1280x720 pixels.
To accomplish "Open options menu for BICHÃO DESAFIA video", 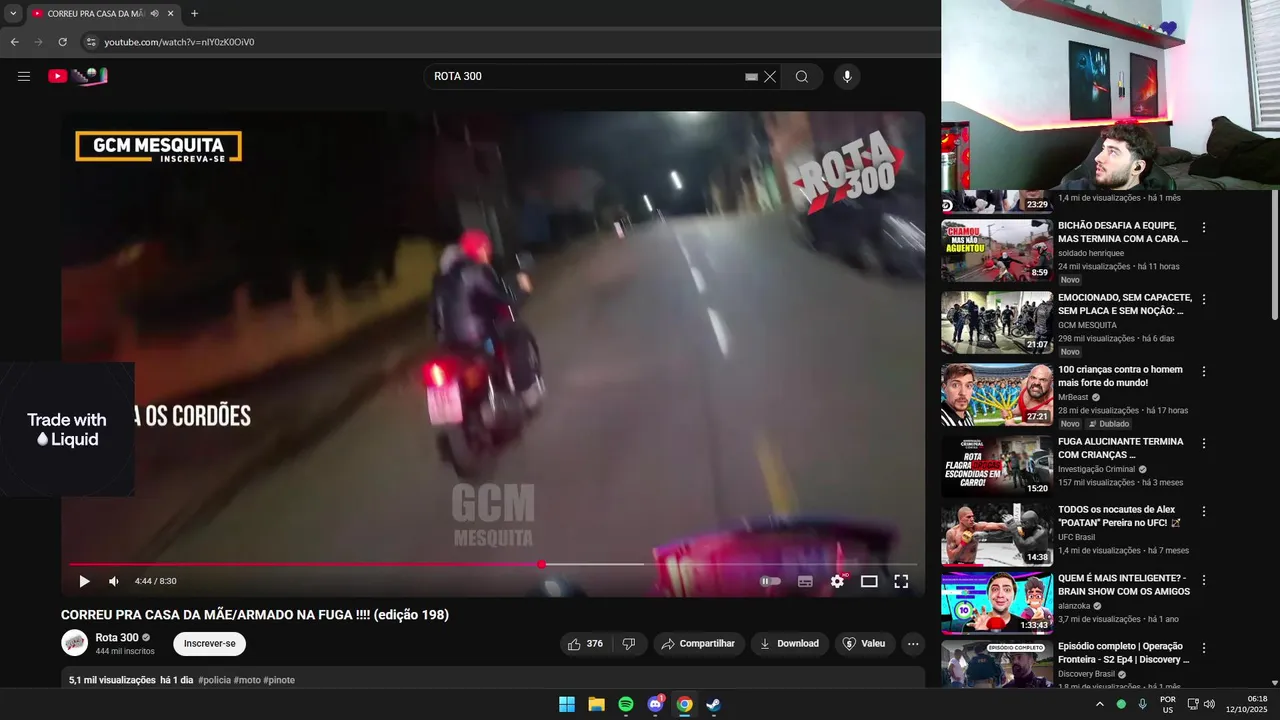I will [1204, 228].
